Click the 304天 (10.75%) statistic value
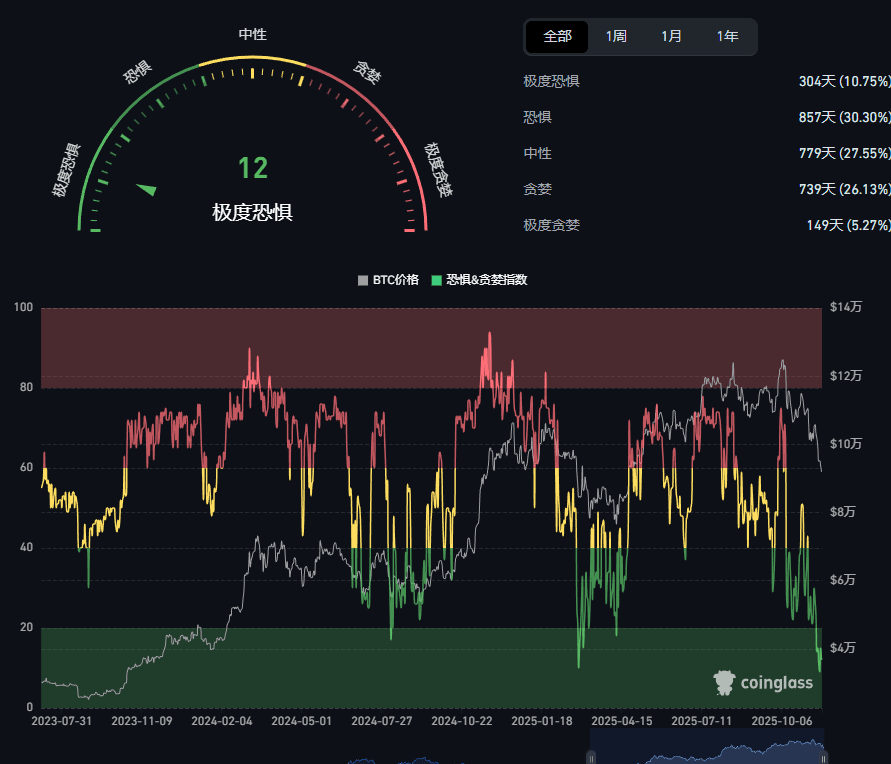Viewport: 891px width, 764px height. pos(844,81)
